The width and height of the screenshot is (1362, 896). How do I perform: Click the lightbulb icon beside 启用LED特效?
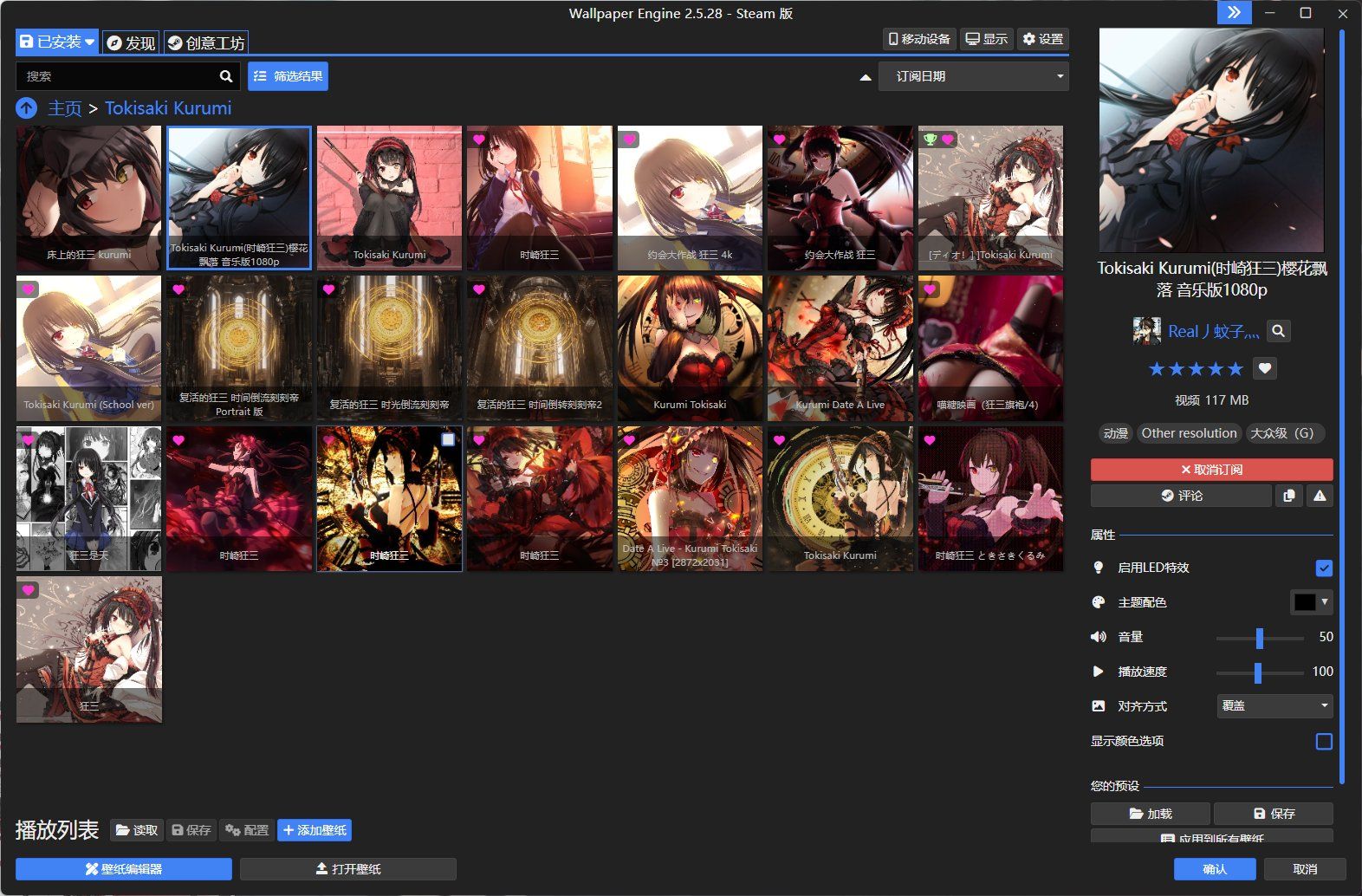[1098, 568]
